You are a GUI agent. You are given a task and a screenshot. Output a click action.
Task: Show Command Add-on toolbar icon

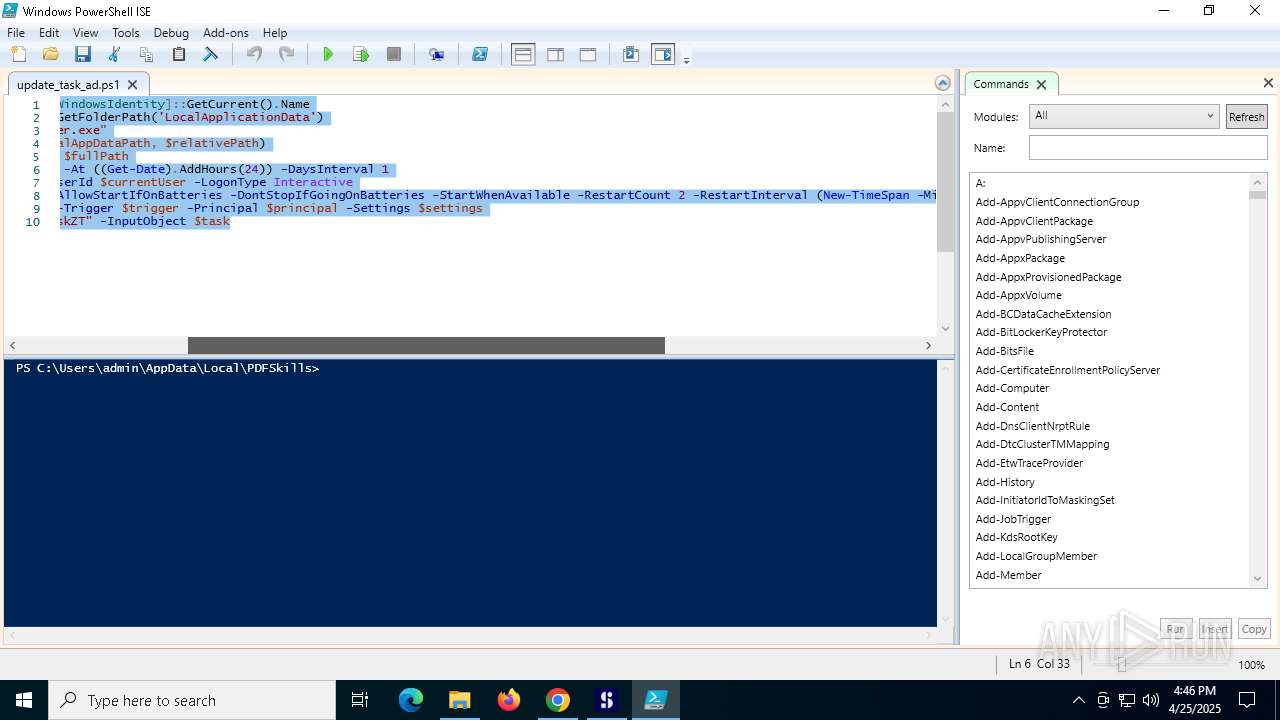click(x=663, y=55)
